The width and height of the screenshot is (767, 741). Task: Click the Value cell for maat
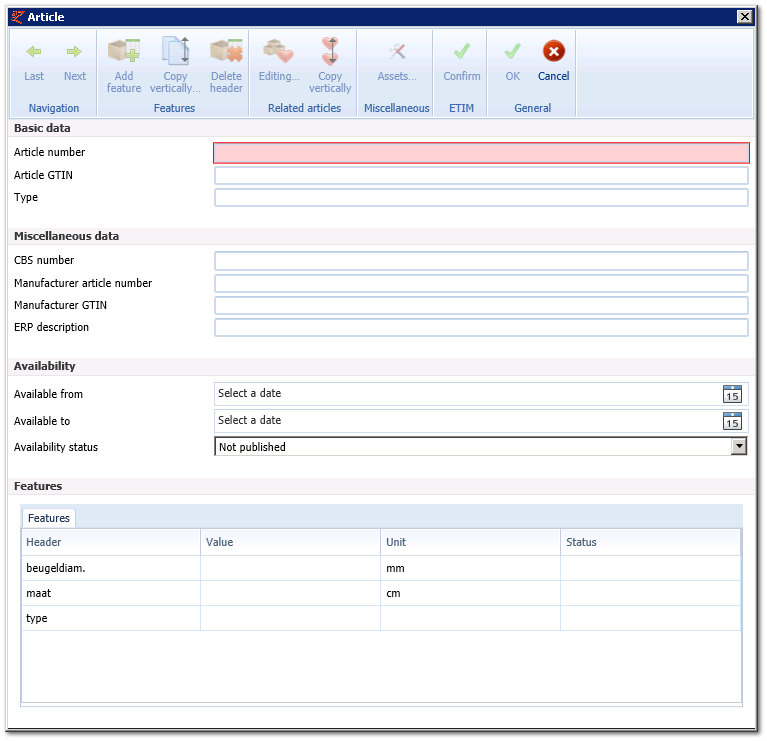click(291, 593)
